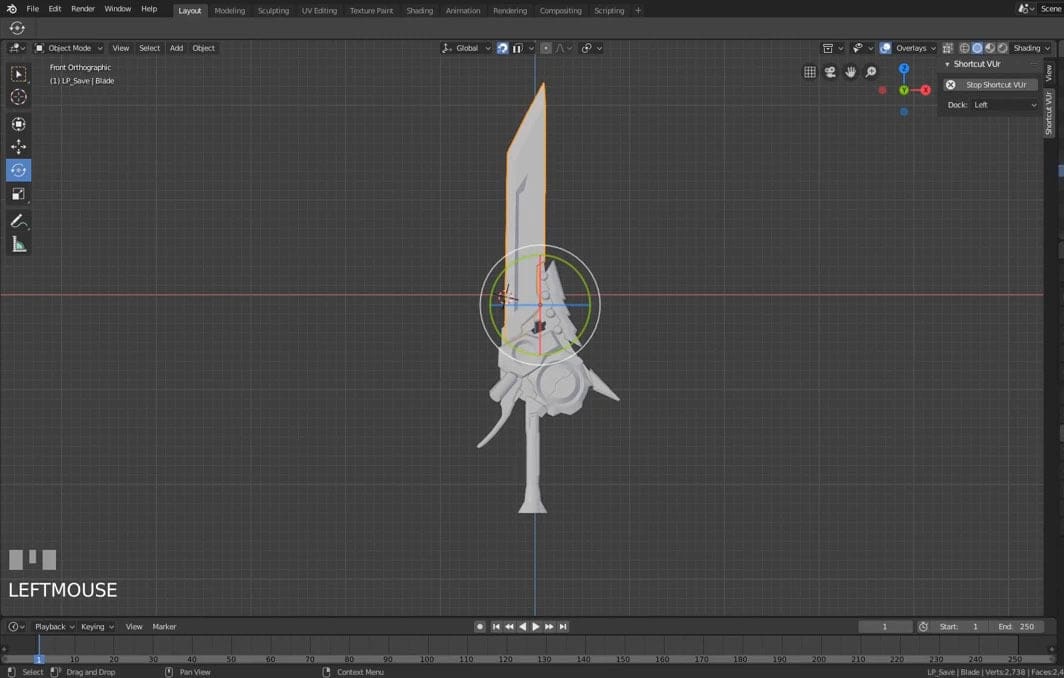Click the Blender logo icon

click(12, 9)
